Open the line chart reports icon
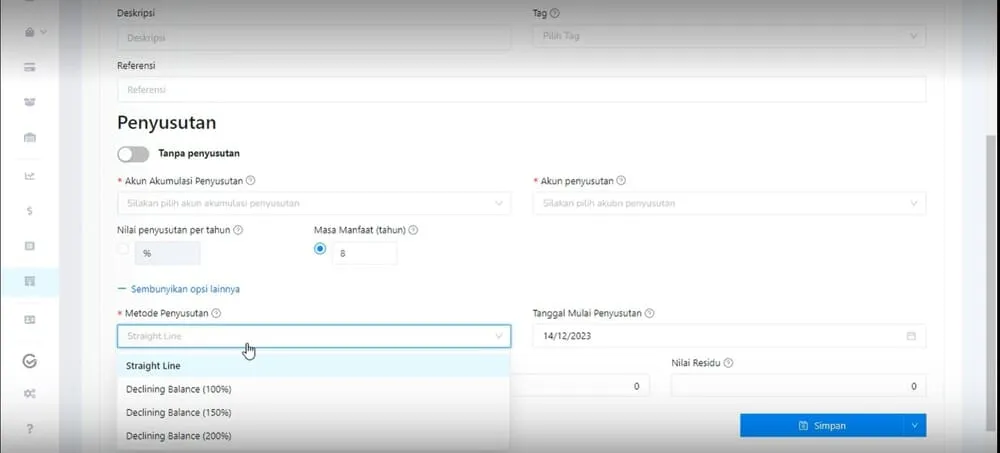The image size is (1000, 453). (29, 176)
